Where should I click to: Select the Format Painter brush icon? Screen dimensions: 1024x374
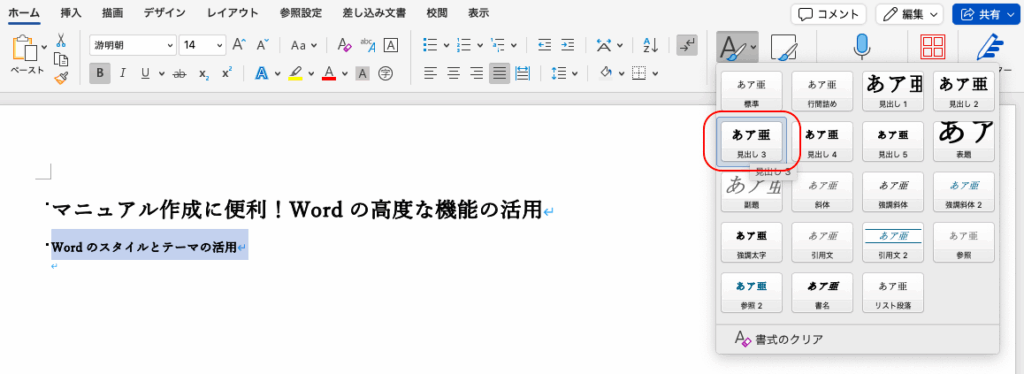[x=61, y=79]
